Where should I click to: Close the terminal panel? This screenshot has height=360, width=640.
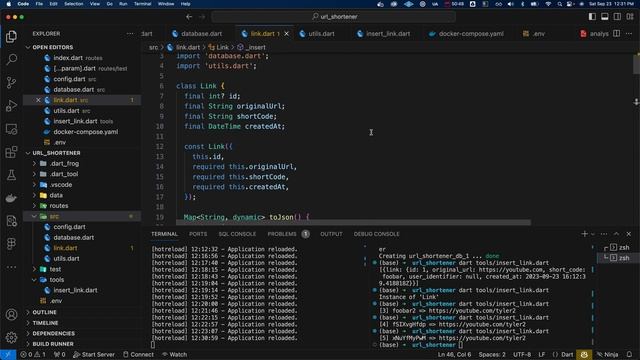(x=629, y=234)
